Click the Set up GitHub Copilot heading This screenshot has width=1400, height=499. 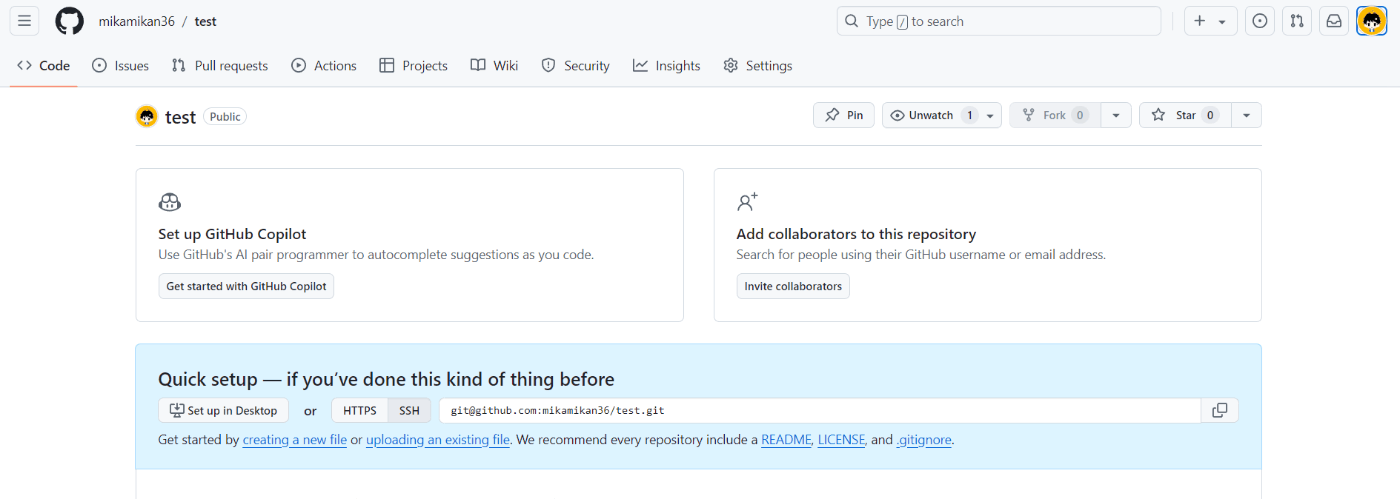pyautogui.click(x=232, y=234)
